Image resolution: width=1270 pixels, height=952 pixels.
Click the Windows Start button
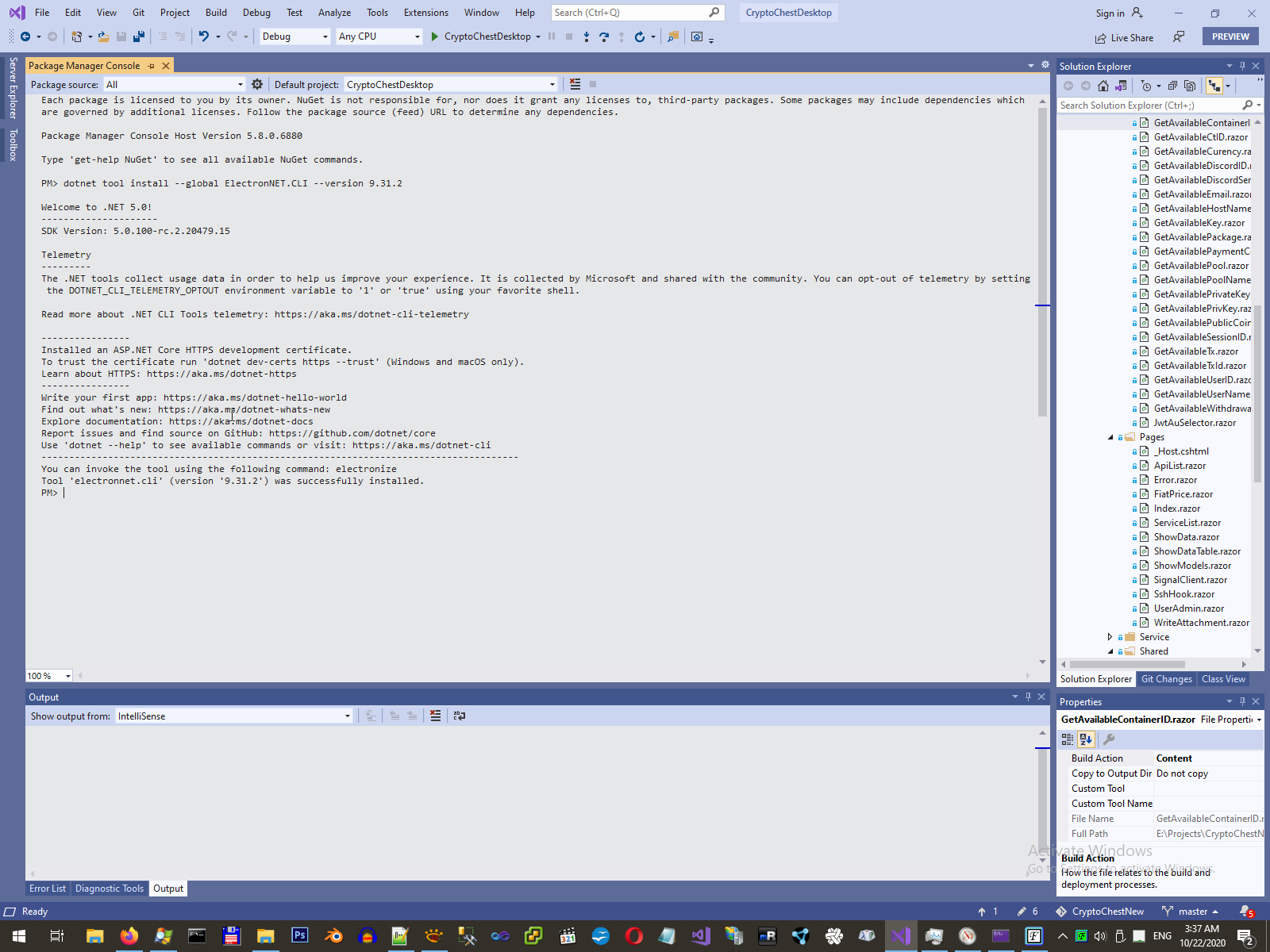pyautogui.click(x=19, y=936)
